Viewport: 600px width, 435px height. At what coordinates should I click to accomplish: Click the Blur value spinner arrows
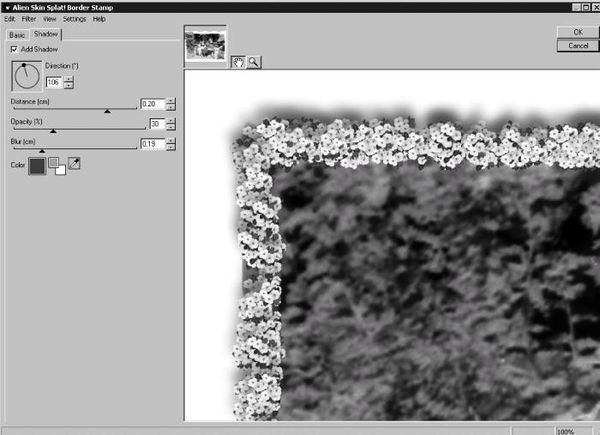coord(171,144)
